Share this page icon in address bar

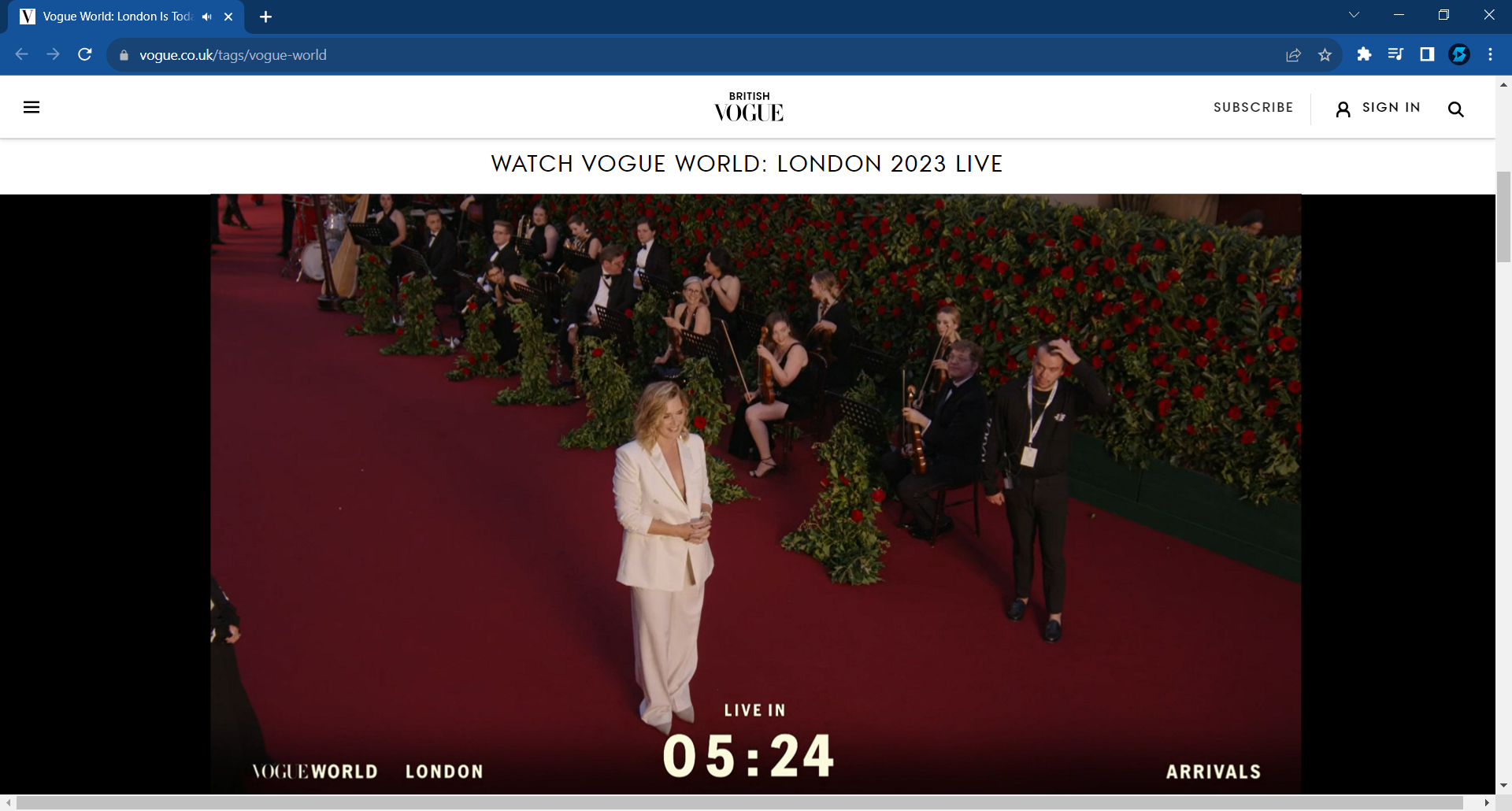pos(1293,55)
